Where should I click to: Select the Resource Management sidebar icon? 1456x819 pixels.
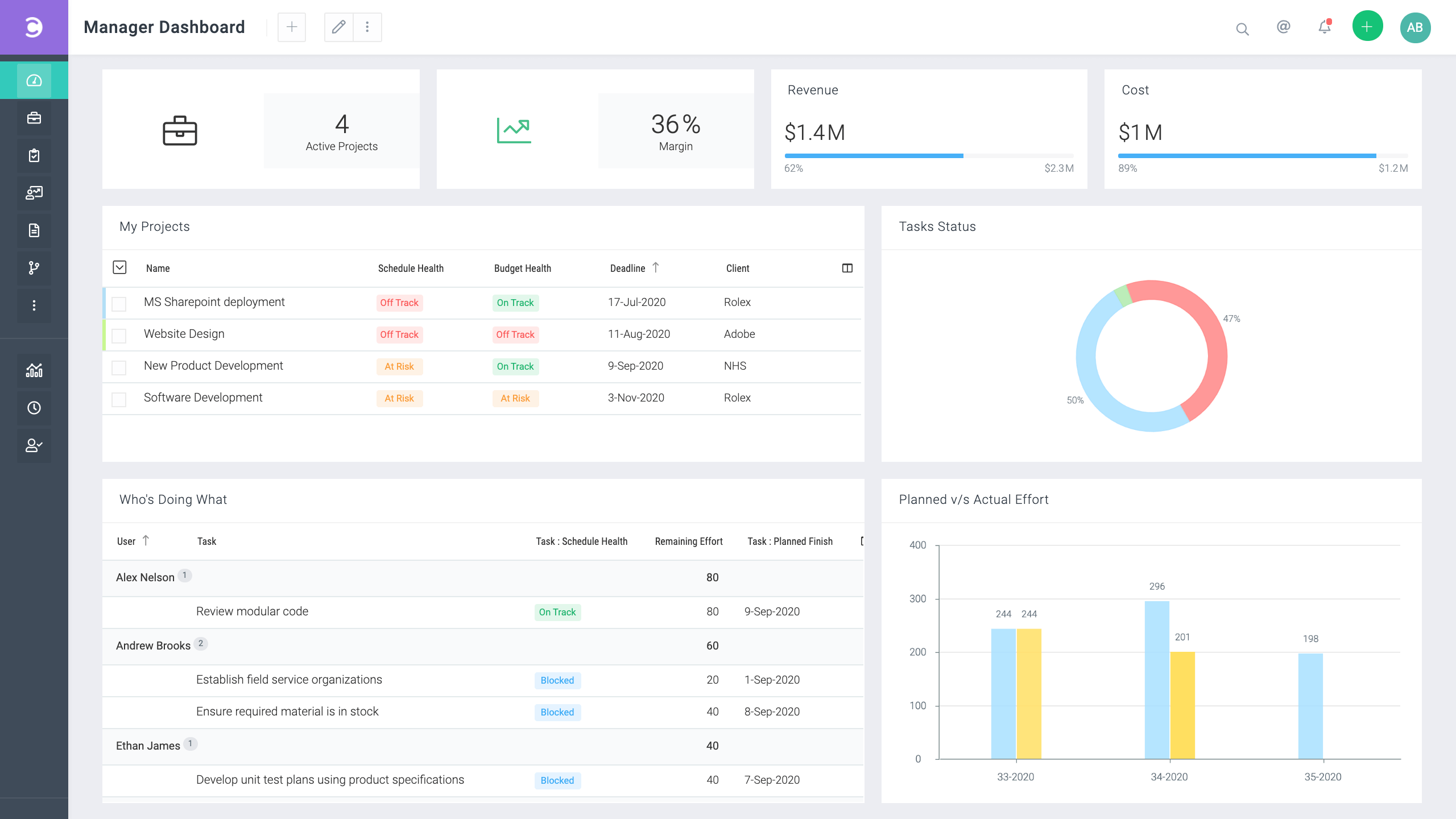[x=34, y=193]
